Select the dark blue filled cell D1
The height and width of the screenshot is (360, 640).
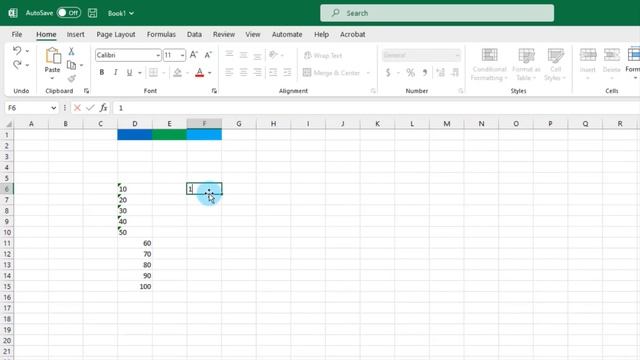tap(135, 135)
